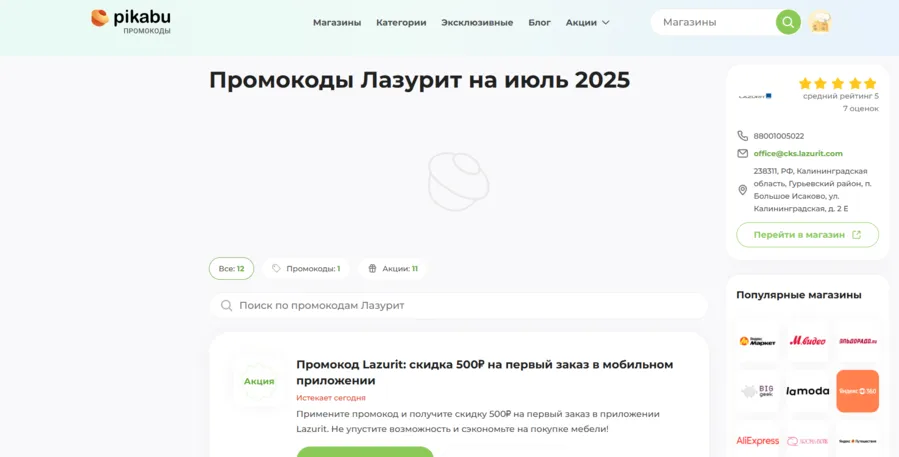Click the Популярные магазины heading
Screen dimensions: 899x457
pyautogui.click(x=799, y=295)
